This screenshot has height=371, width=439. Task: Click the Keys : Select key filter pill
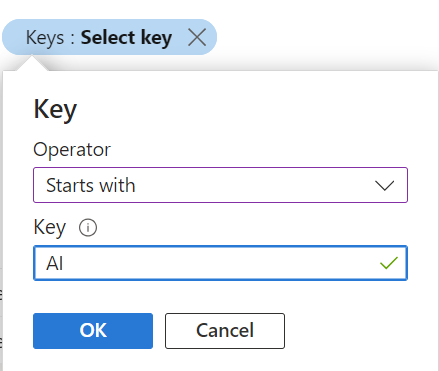click(109, 37)
